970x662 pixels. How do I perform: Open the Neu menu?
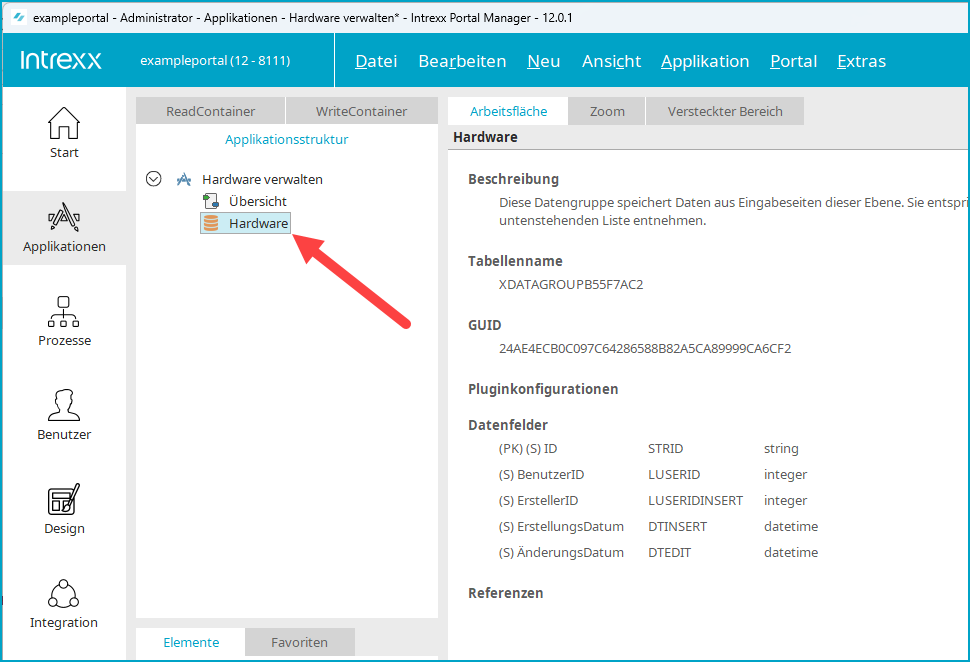[544, 61]
